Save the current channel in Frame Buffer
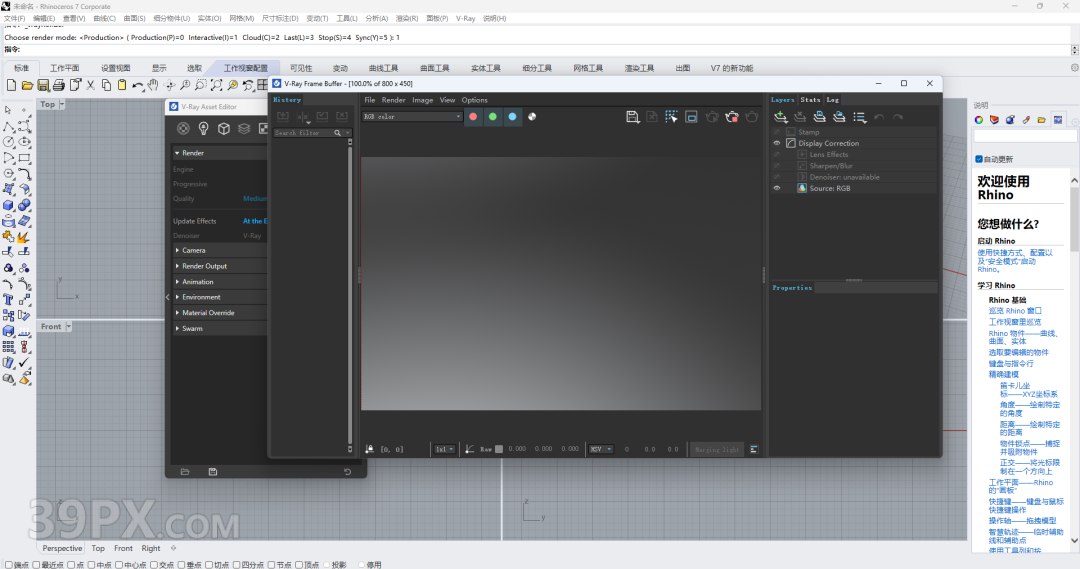The height and width of the screenshot is (569, 1080). 632,117
